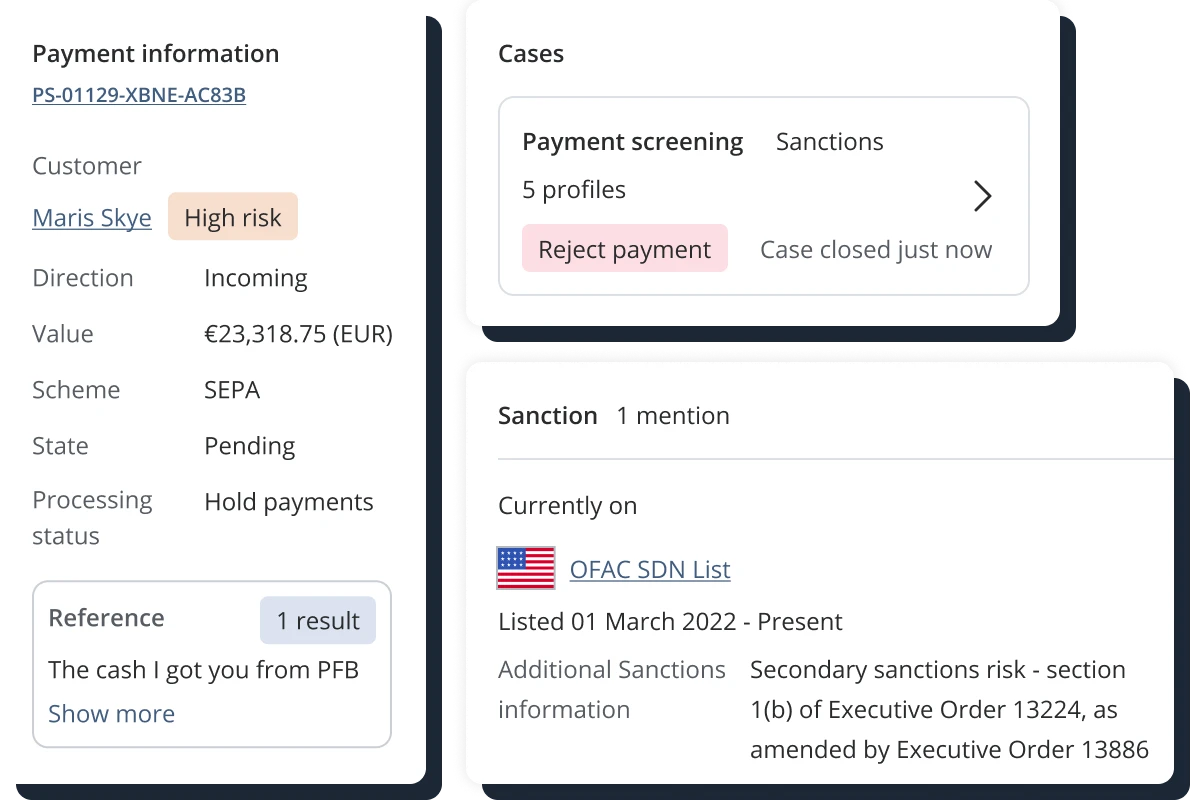This screenshot has height=800, width=1200.
Task: Click the 1 result badge
Action: (318, 621)
